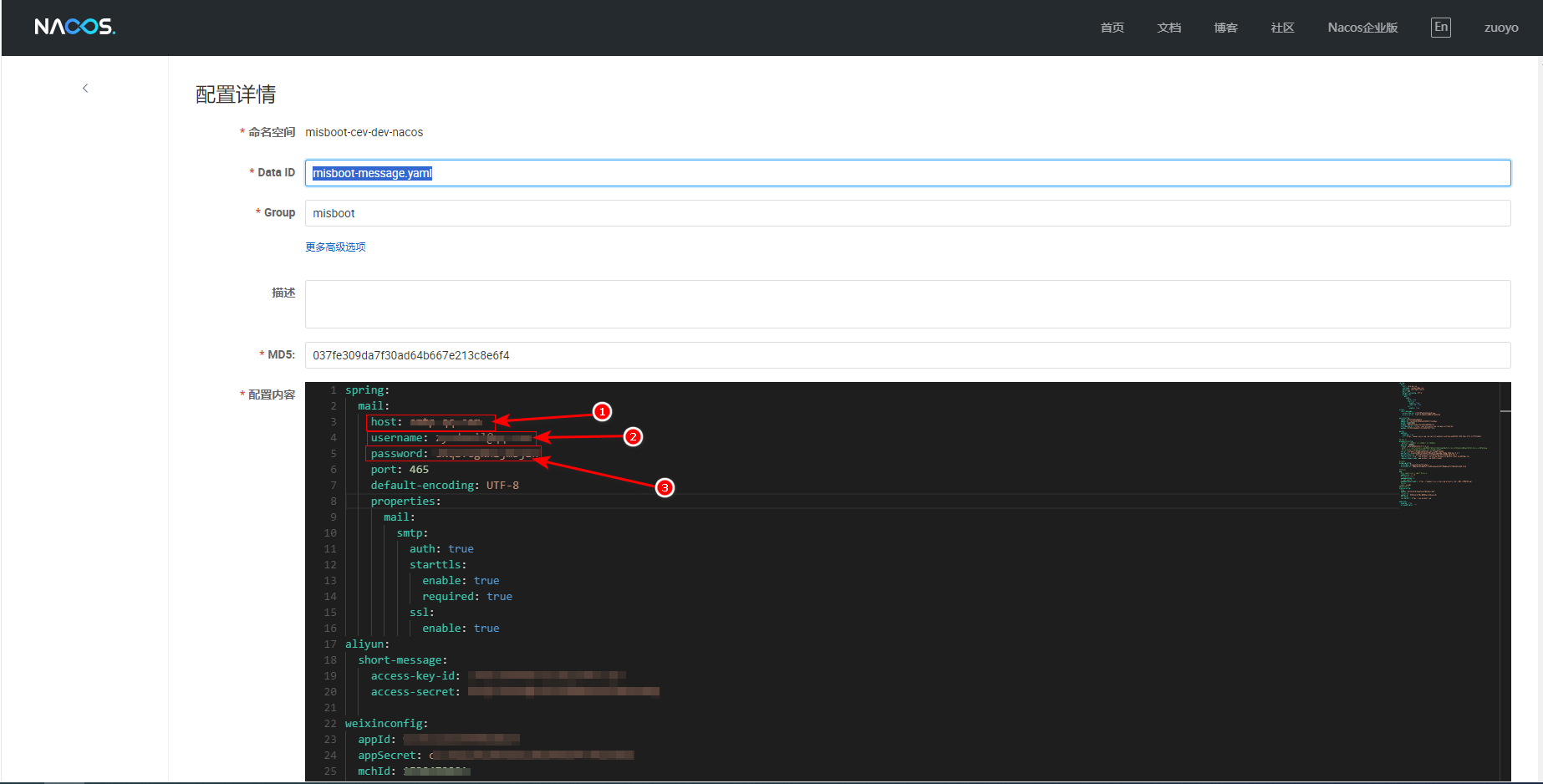Click the 'required: true' line

coord(467,597)
